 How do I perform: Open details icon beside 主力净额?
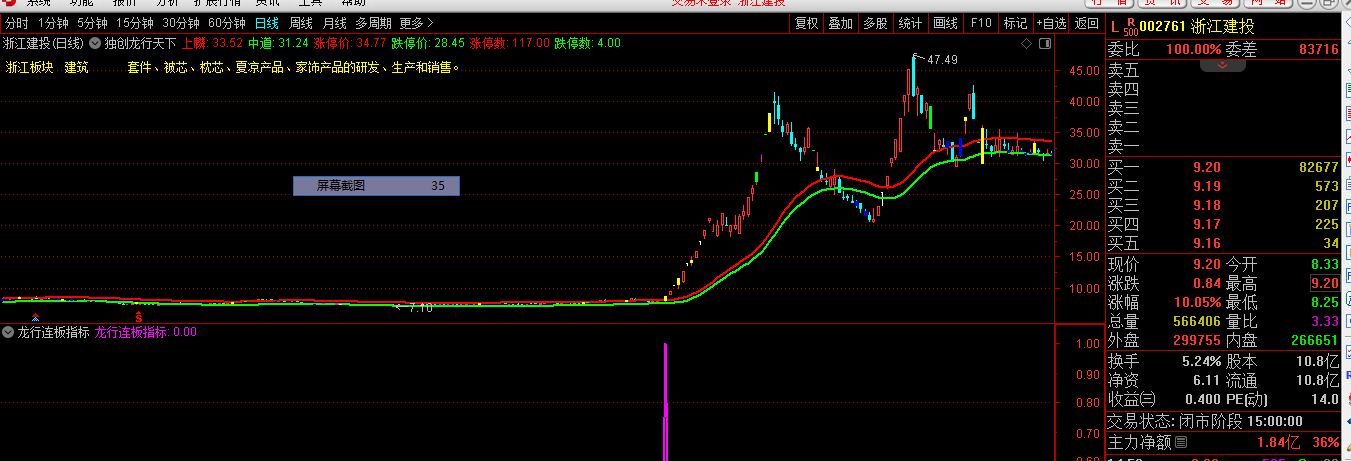click(1180, 442)
